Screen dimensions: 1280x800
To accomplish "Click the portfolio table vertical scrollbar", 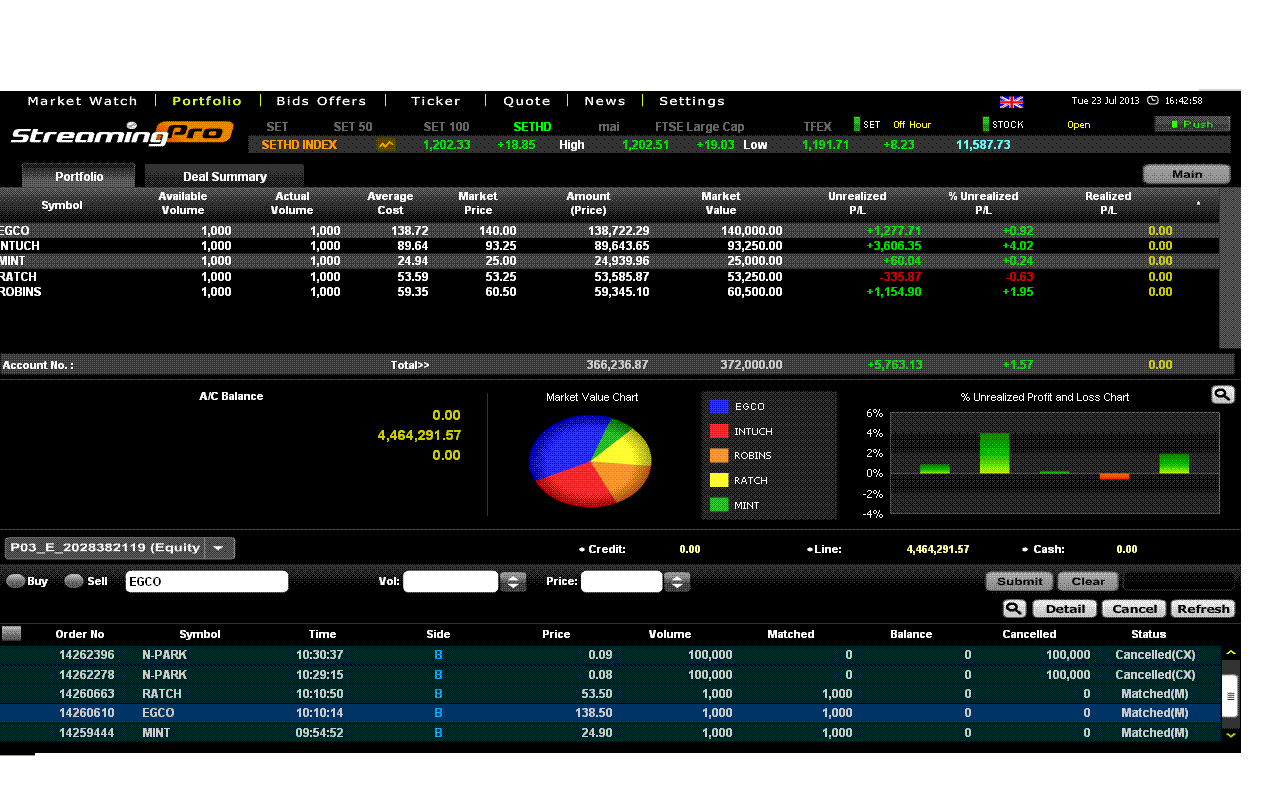I will click(1229, 268).
